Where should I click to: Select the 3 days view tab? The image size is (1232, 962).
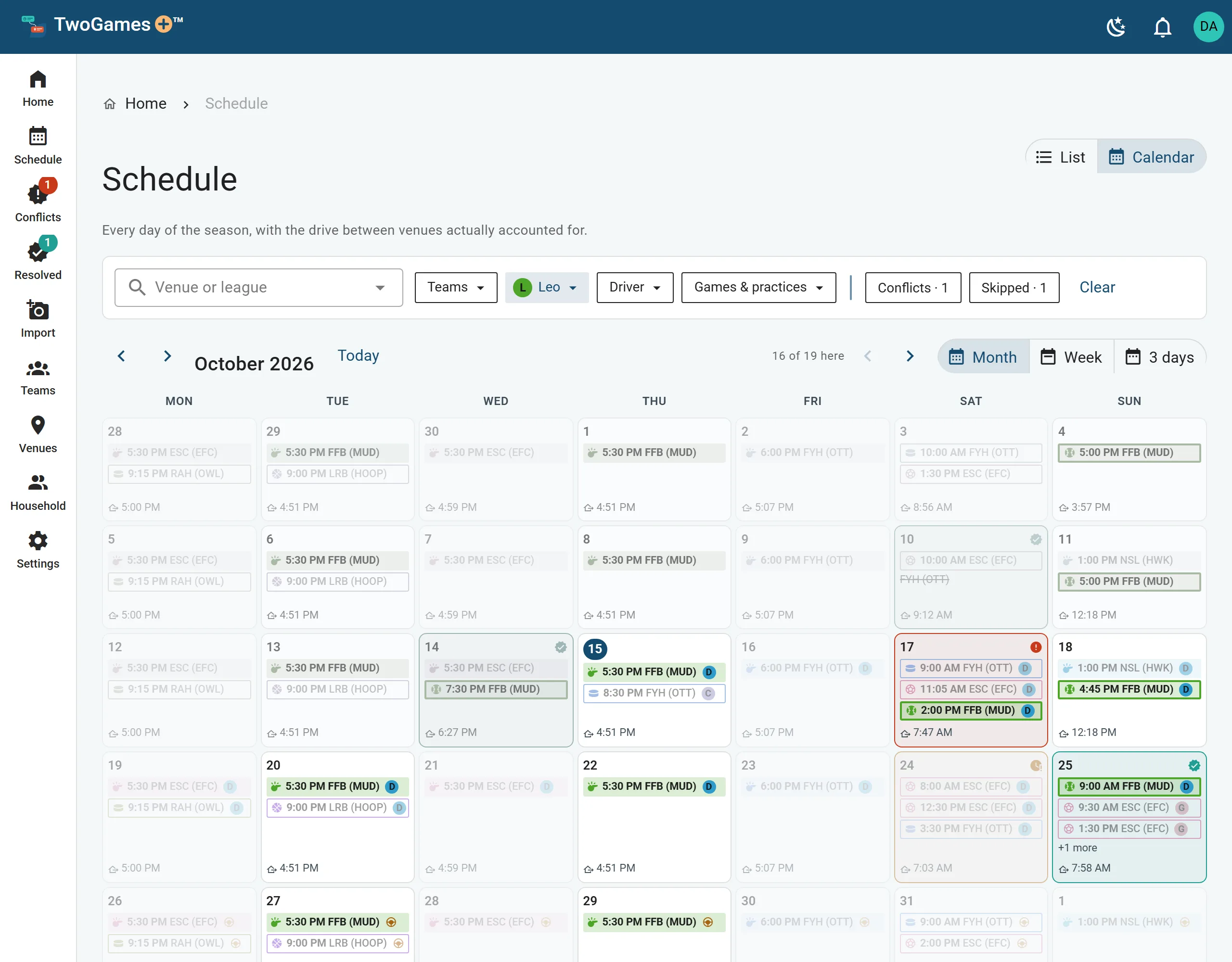click(1159, 357)
